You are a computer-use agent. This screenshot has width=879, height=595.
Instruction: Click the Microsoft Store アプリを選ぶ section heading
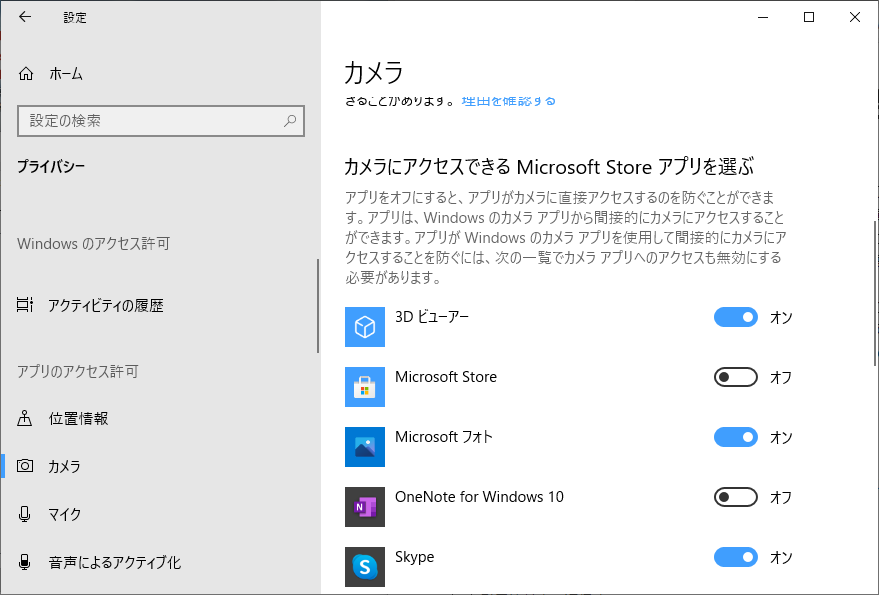tap(549, 167)
